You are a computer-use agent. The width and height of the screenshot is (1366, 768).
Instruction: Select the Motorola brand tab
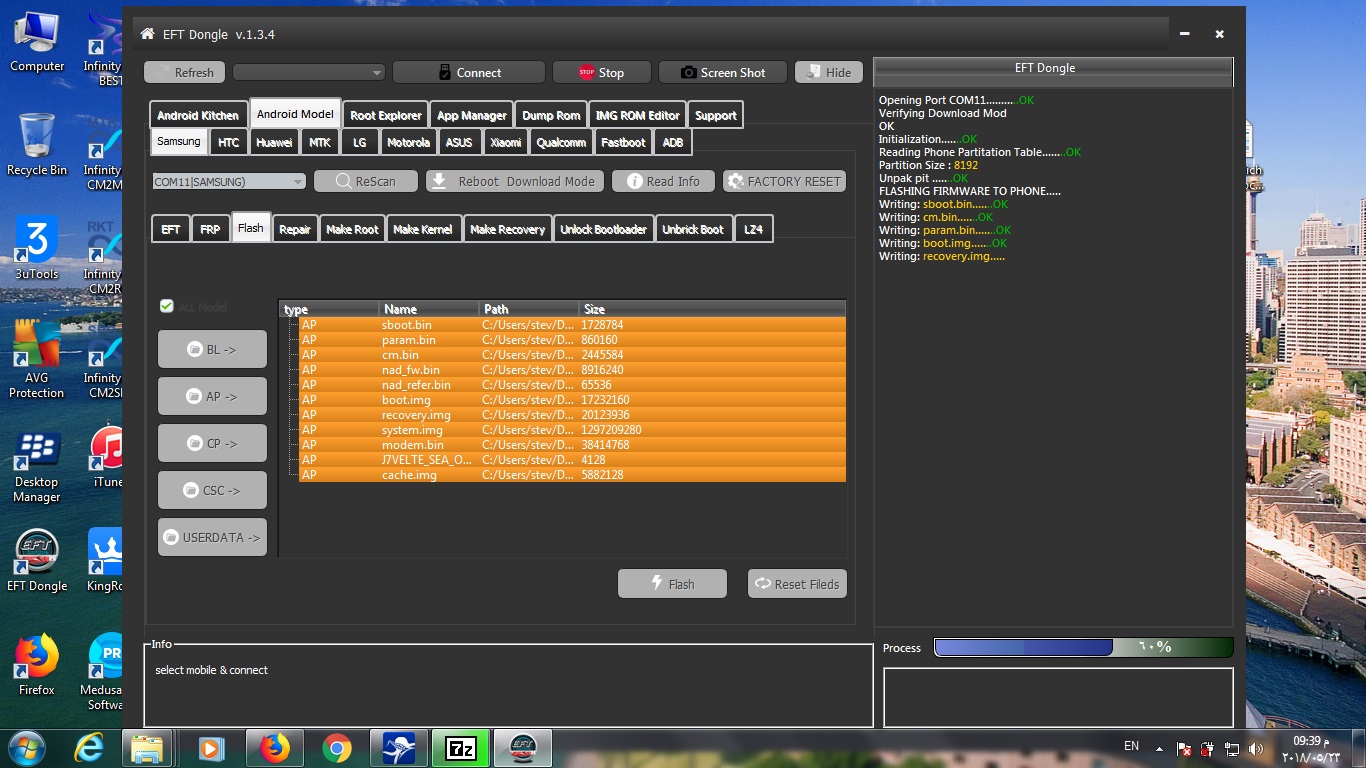pos(408,142)
